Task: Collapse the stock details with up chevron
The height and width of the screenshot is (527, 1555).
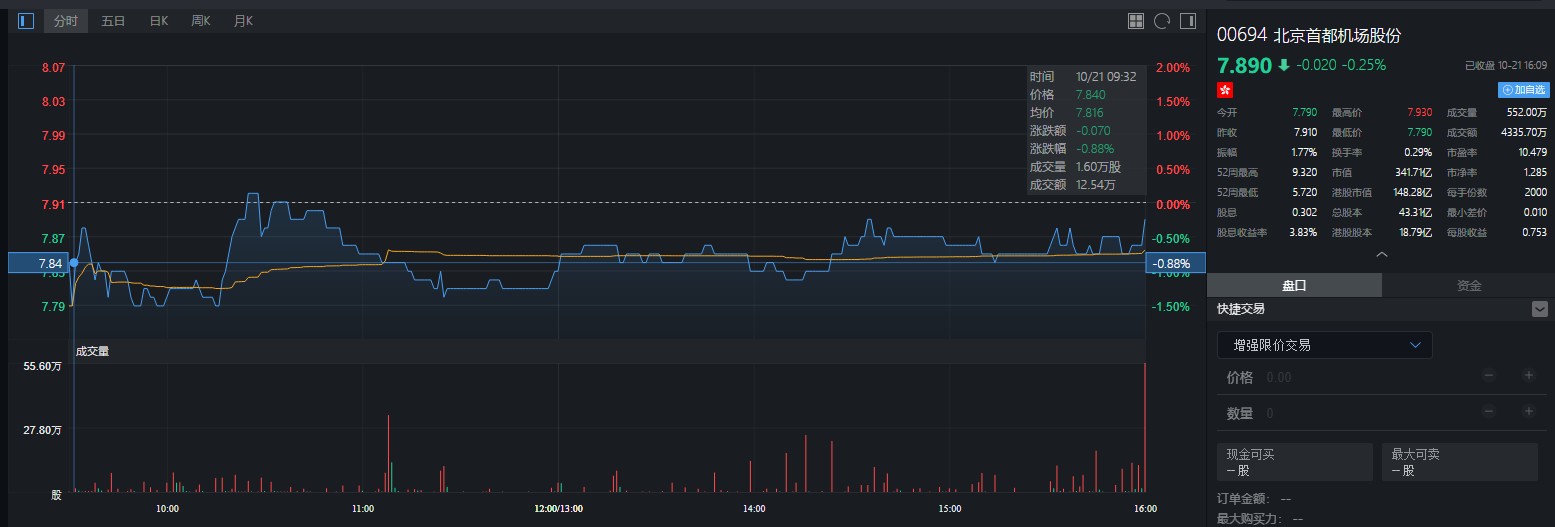Action: [x=1382, y=255]
